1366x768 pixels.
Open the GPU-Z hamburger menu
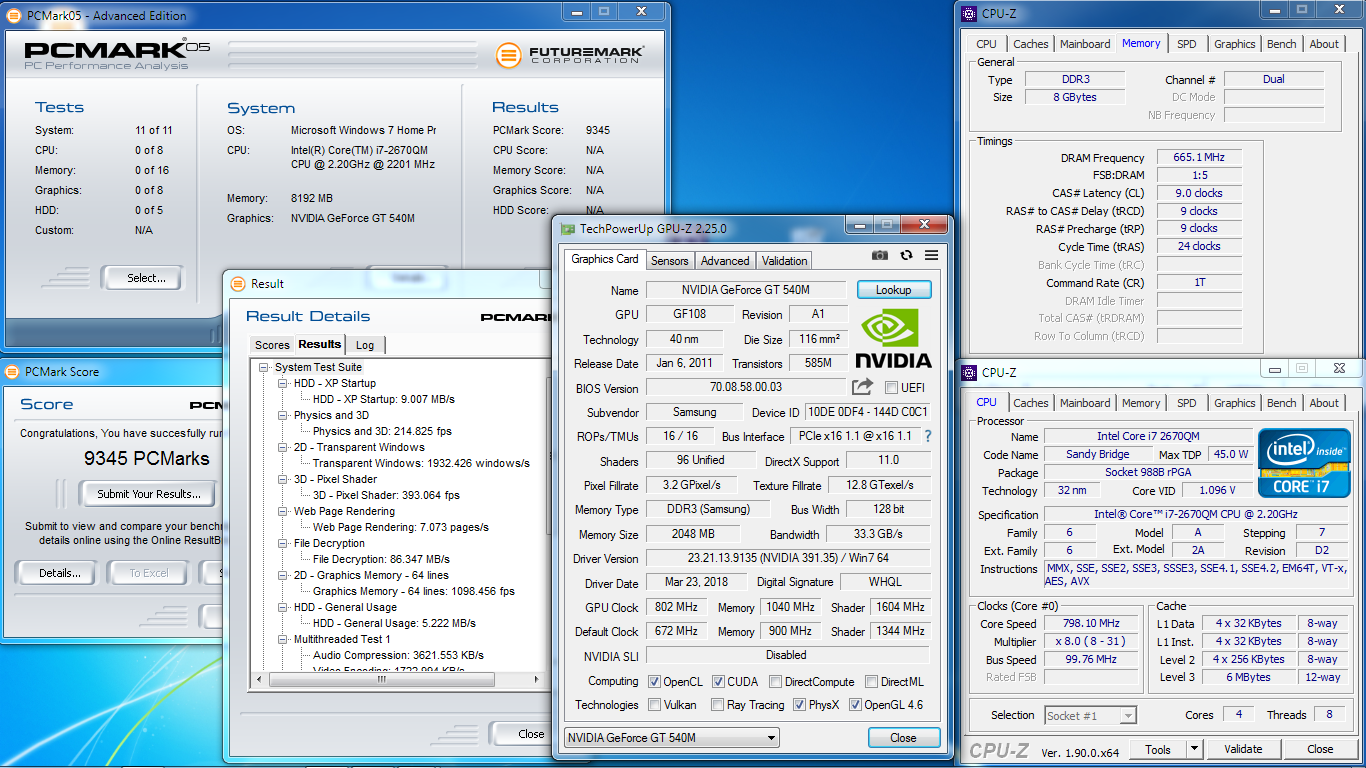tap(931, 256)
